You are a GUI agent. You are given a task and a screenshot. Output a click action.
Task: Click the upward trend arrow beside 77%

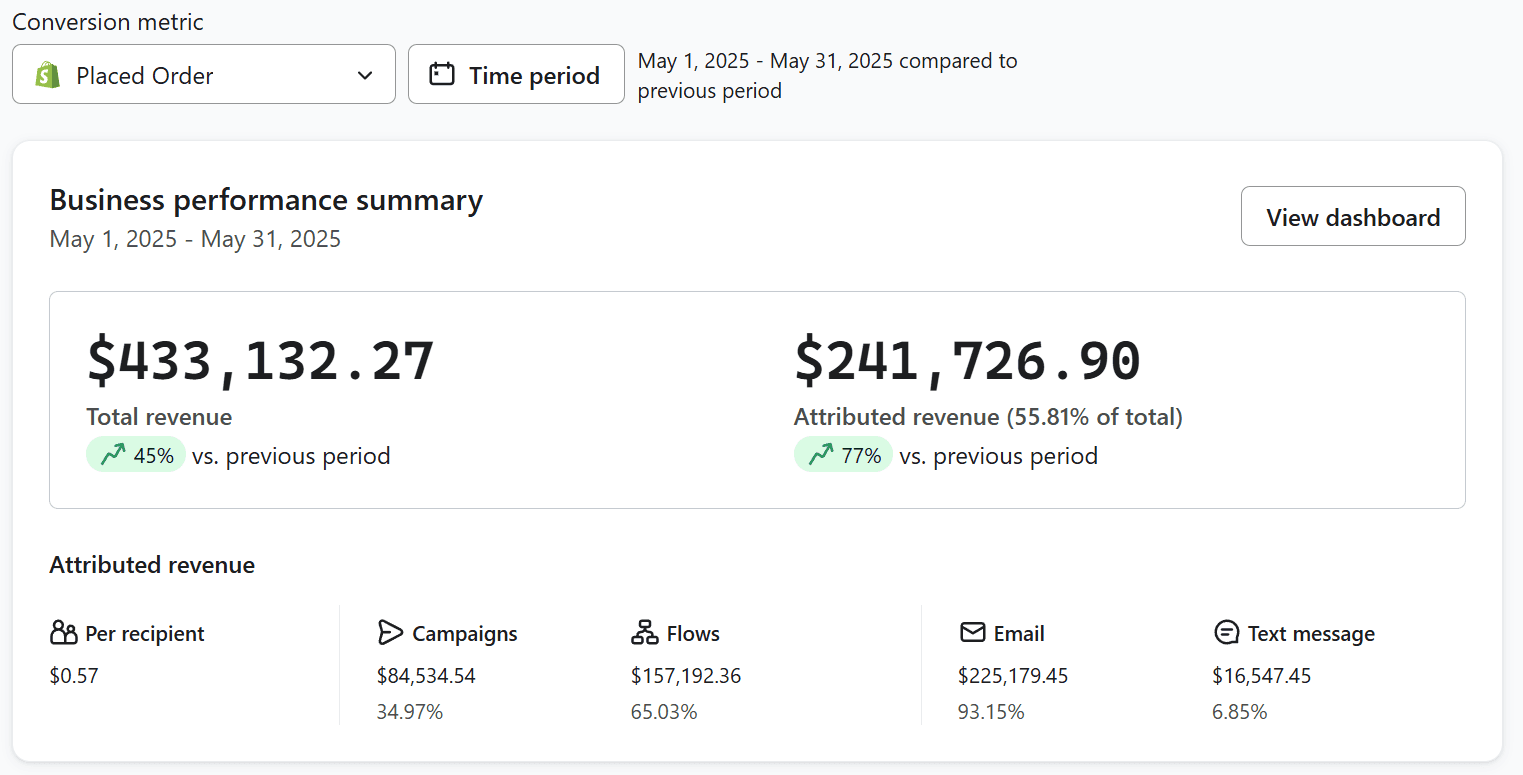[x=820, y=454]
